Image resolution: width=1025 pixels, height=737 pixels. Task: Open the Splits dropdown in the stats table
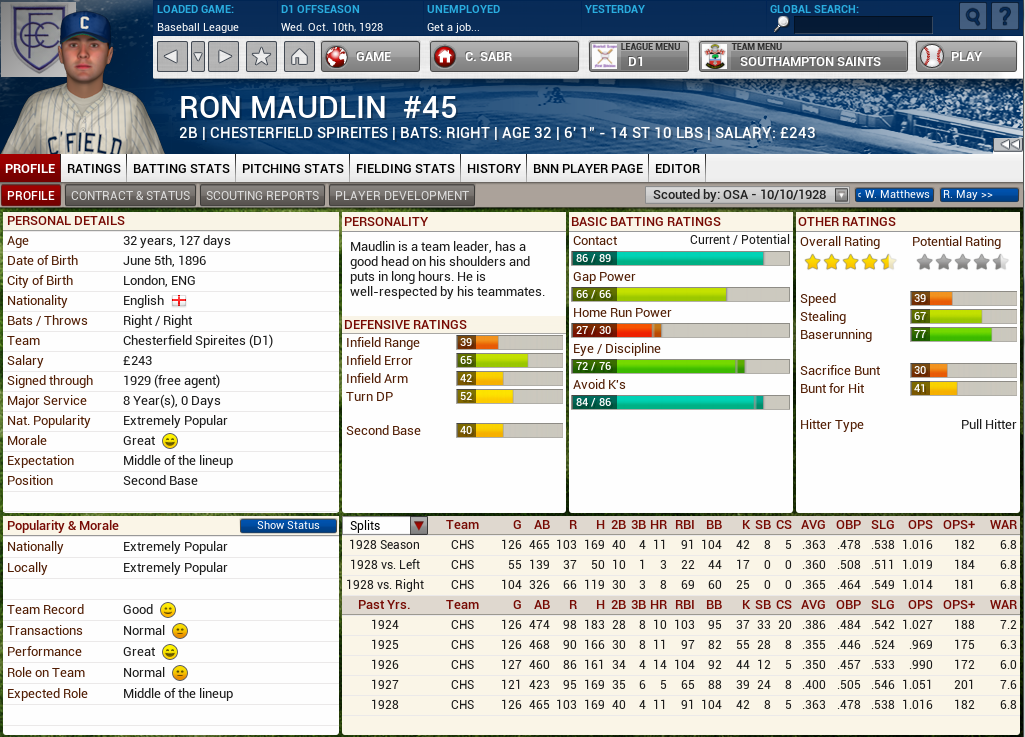click(x=418, y=524)
